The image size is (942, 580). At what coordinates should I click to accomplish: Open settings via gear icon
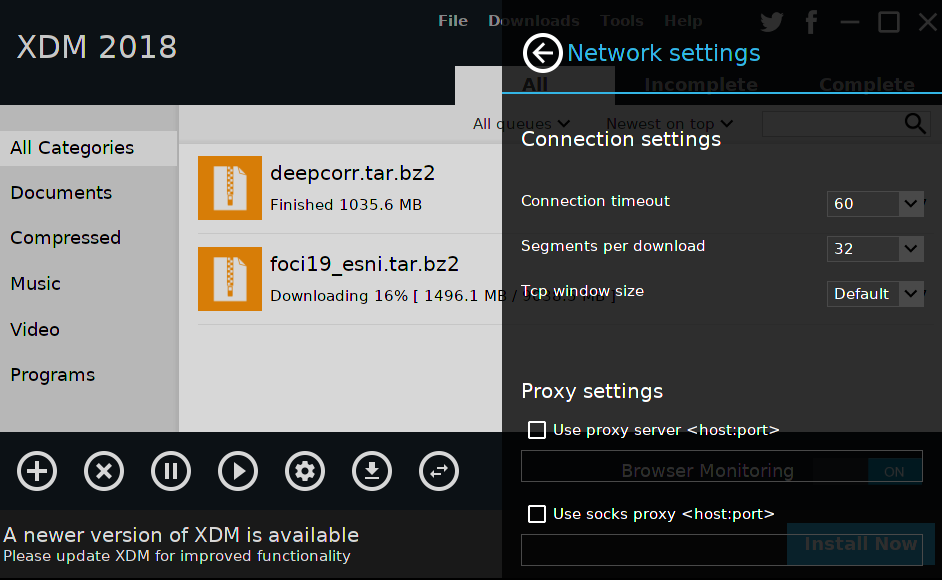pyautogui.click(x=305, y=471)
